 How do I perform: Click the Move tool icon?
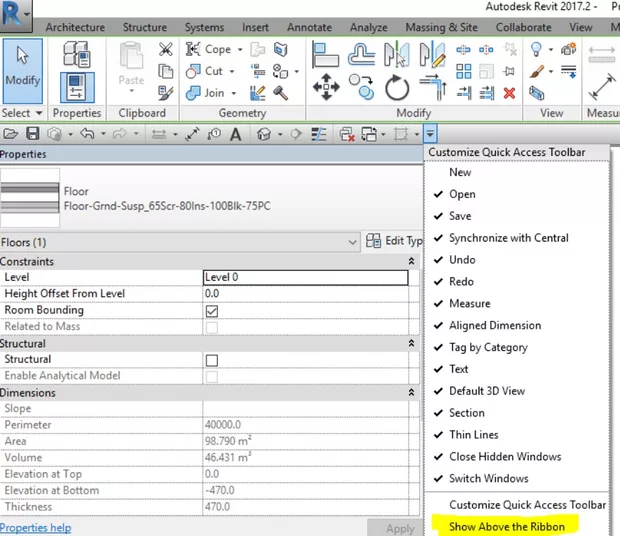[326, 88]
